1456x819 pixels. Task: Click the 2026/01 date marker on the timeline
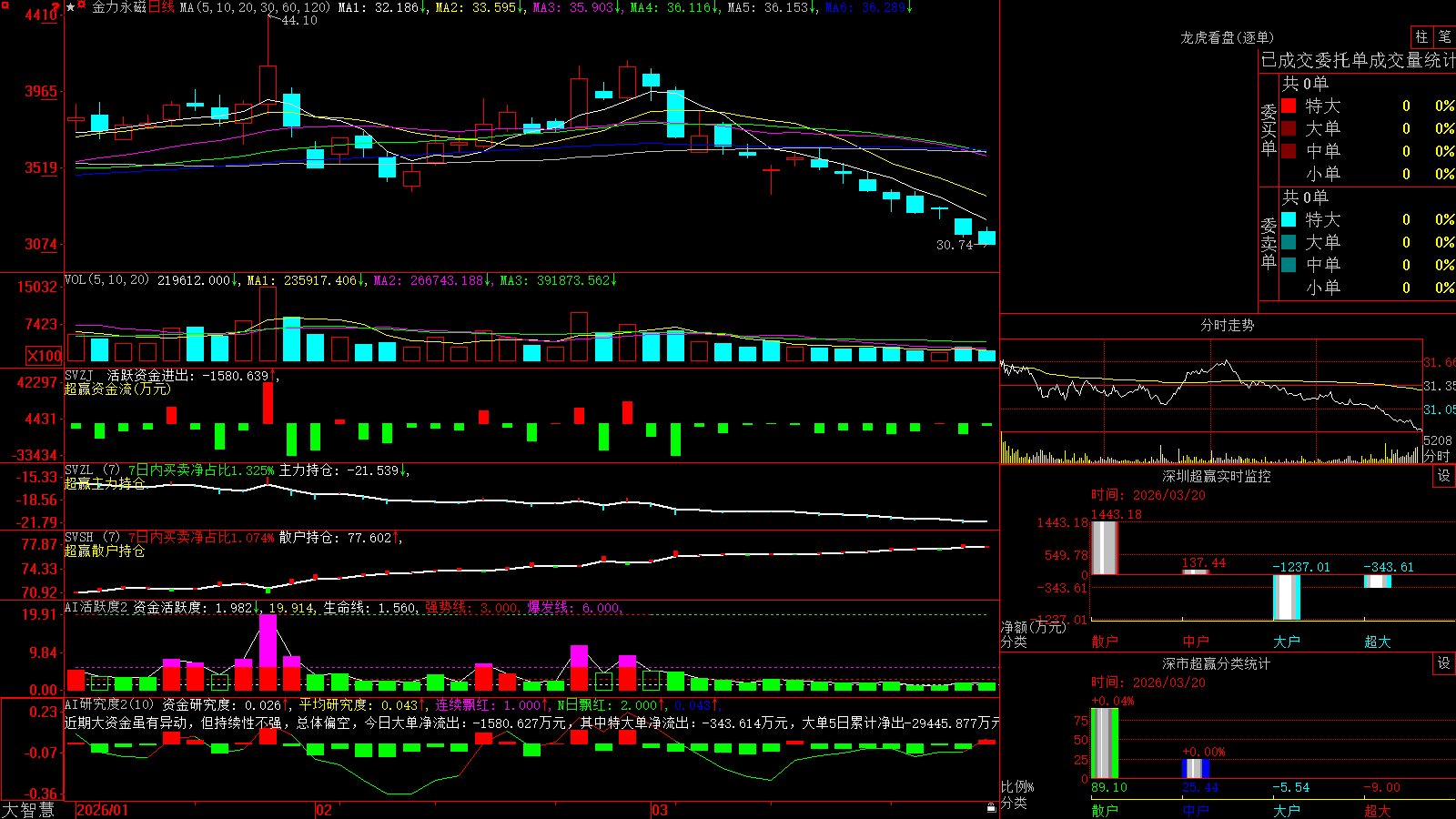point(103,810)
